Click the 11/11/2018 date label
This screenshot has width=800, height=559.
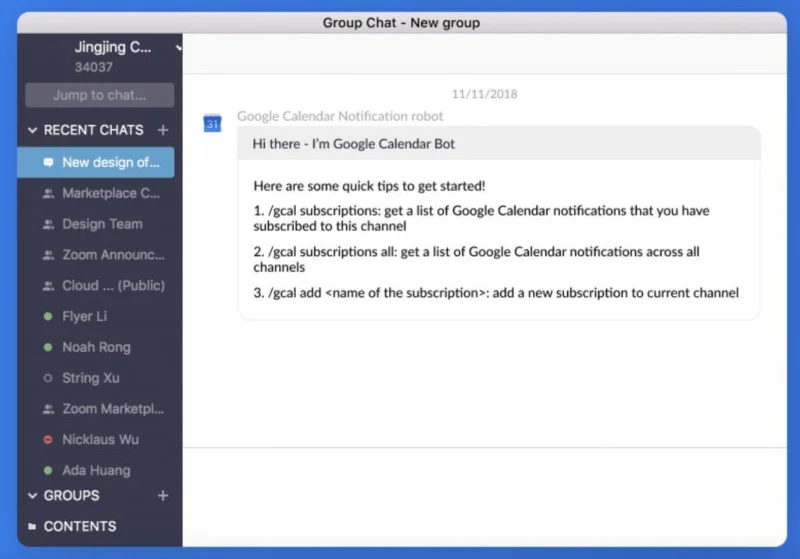click(x=484, y=94)
